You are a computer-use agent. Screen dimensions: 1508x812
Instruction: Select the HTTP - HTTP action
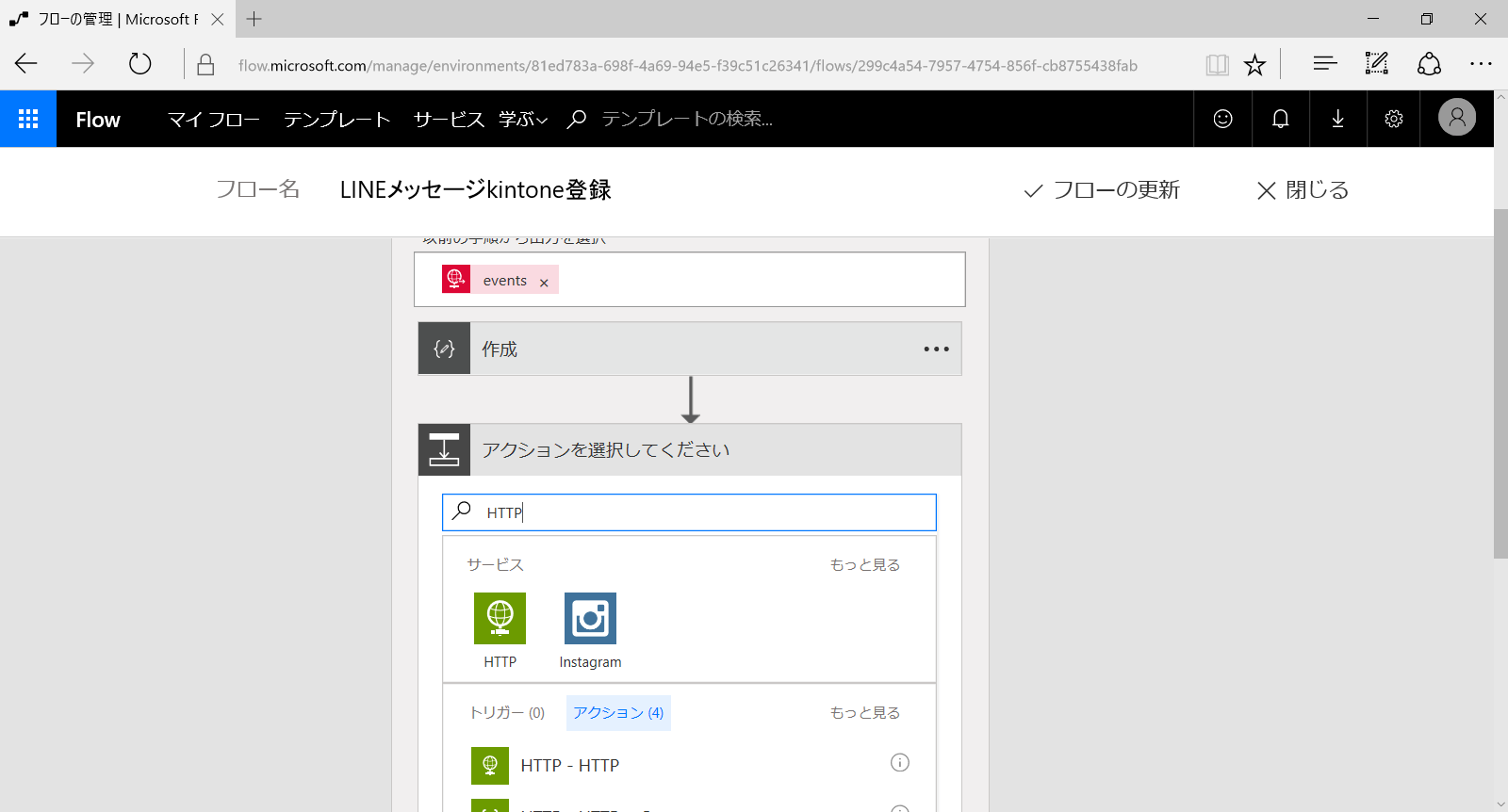pyautogui.click(x=689, y=765)
